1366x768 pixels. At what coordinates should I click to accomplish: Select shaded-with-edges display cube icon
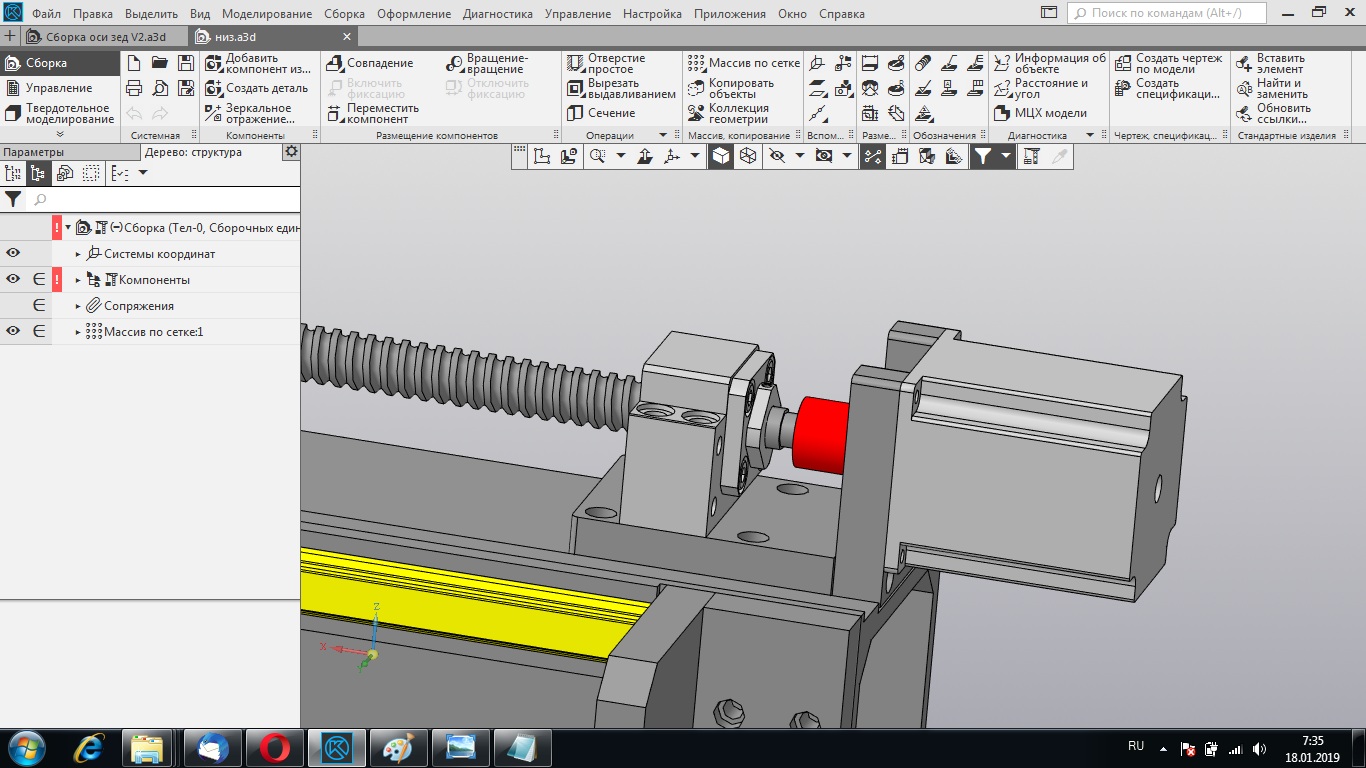[x=721, y=155]
